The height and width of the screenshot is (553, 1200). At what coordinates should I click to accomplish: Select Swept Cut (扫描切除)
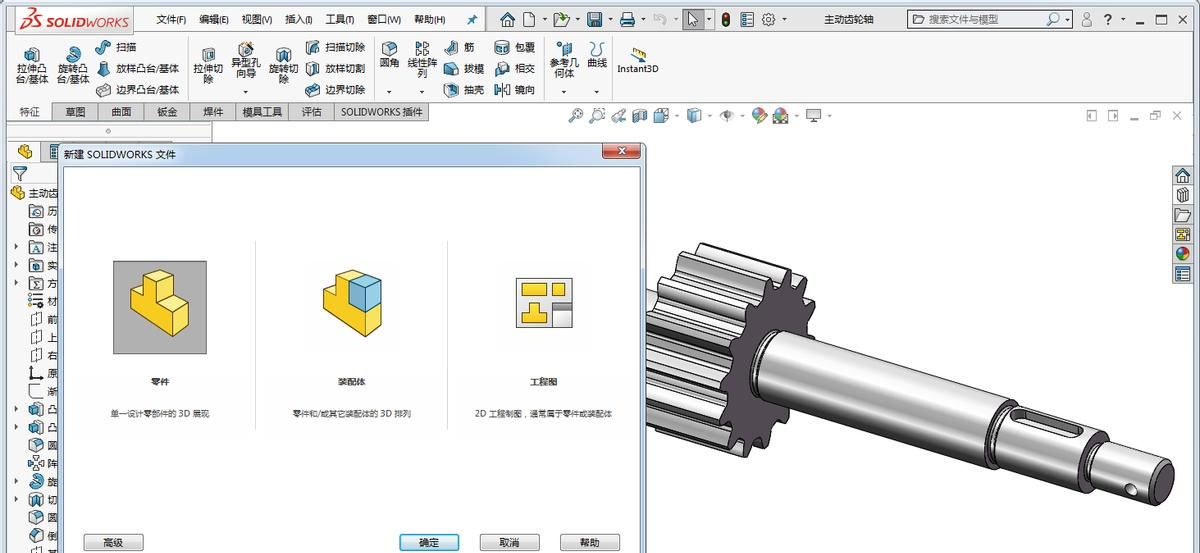point(334,47)
